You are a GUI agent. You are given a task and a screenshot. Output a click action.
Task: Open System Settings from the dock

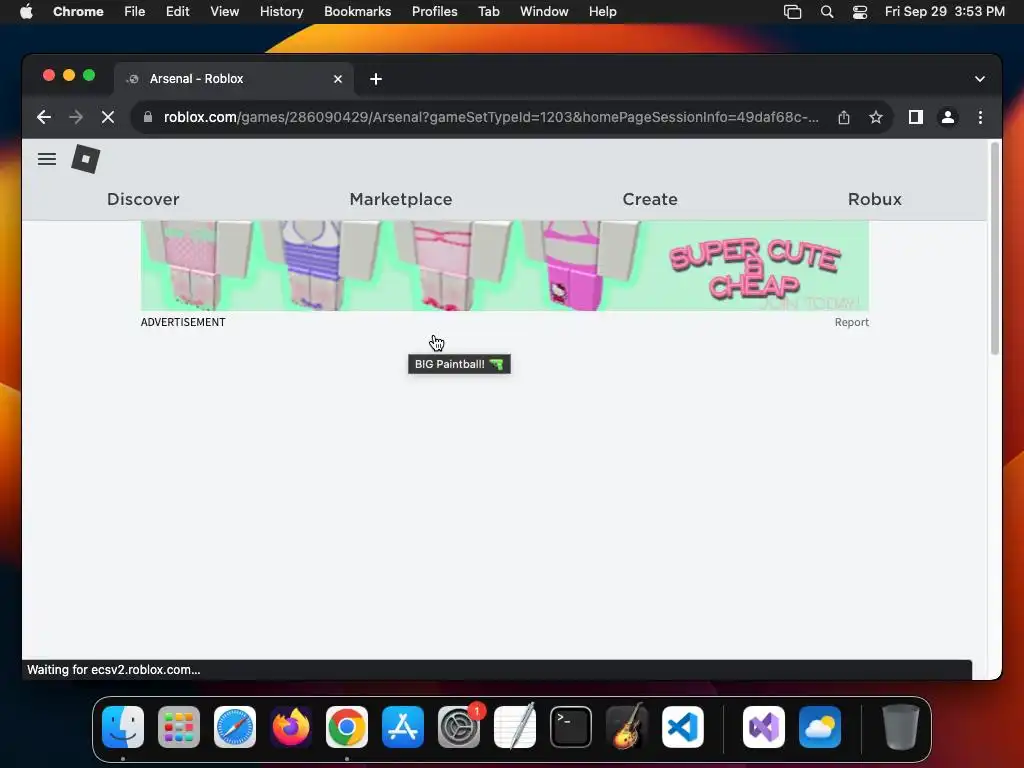459,727
